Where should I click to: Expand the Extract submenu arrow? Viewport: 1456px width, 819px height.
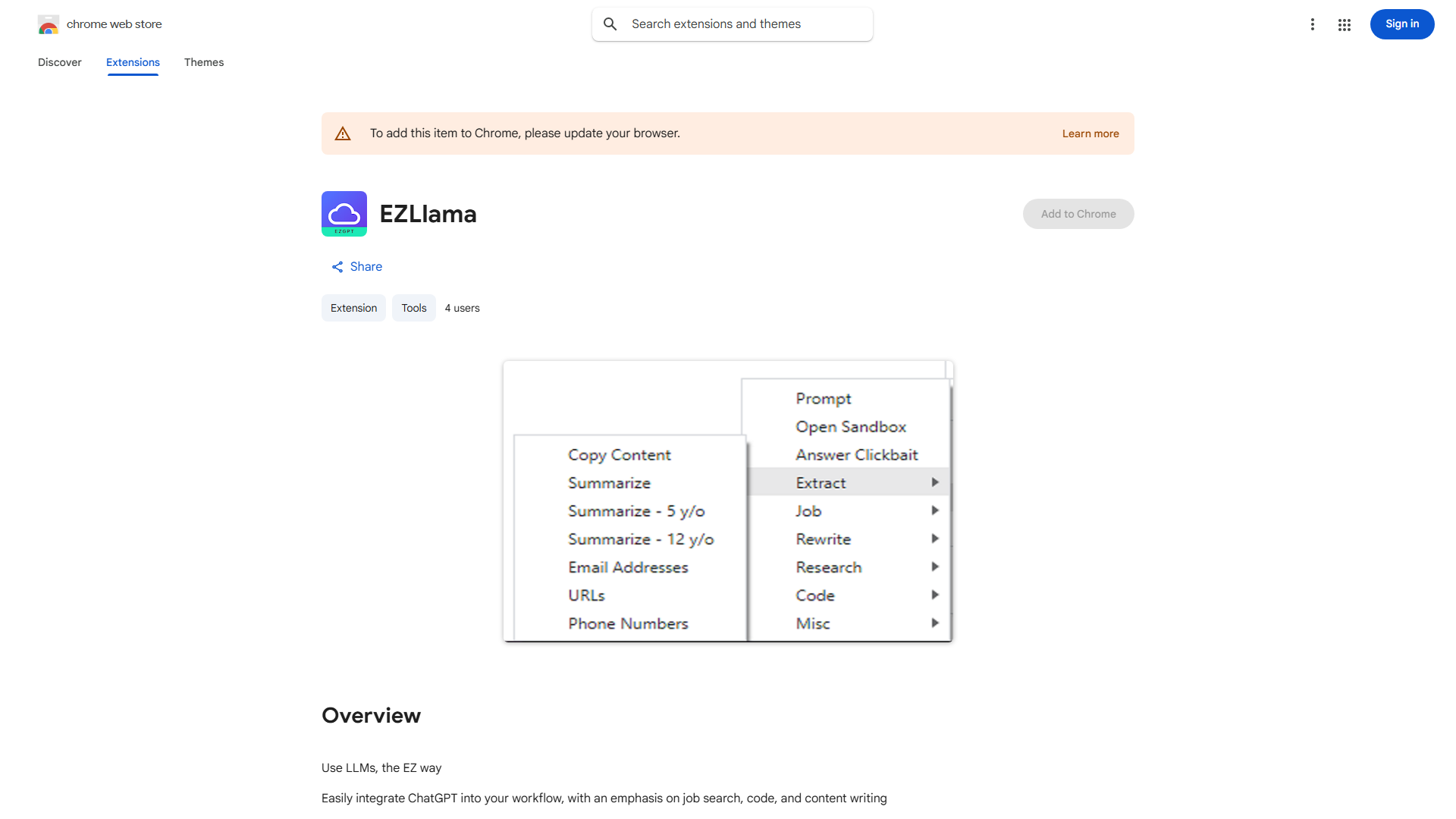point(934,482)
